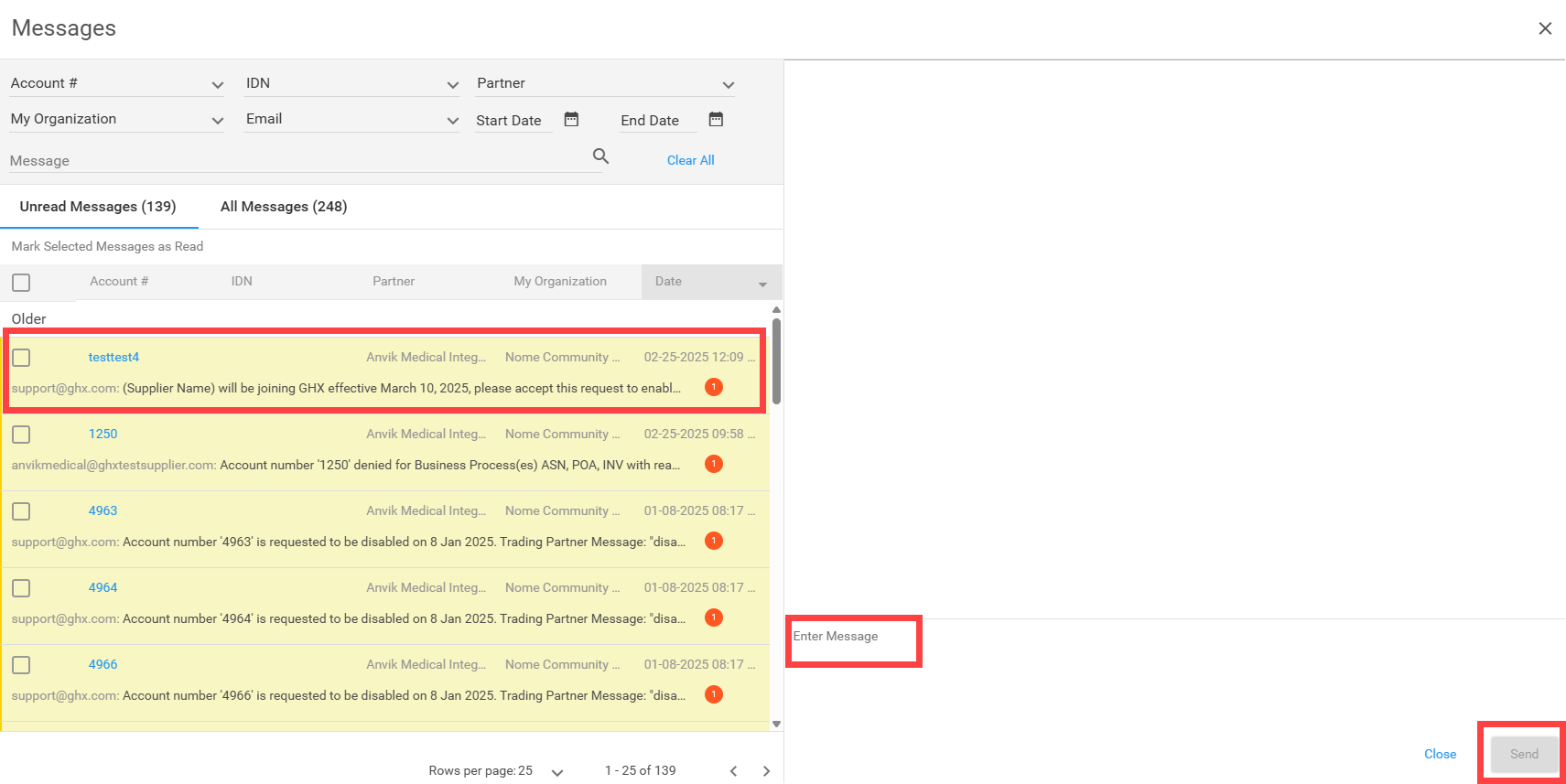This screenshot has width=1566, height=784.
Task: Click the End Date input field
Action: tap(658, 120)
